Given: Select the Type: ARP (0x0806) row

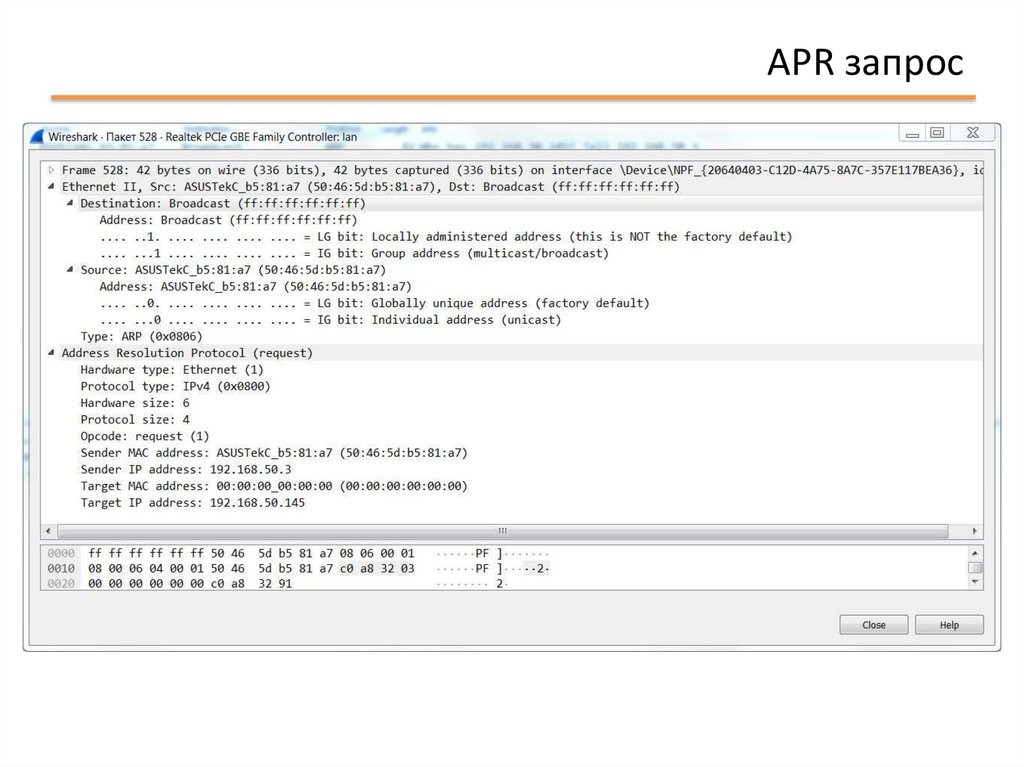Looking at the screenshot, I should (x=141, y=337).
